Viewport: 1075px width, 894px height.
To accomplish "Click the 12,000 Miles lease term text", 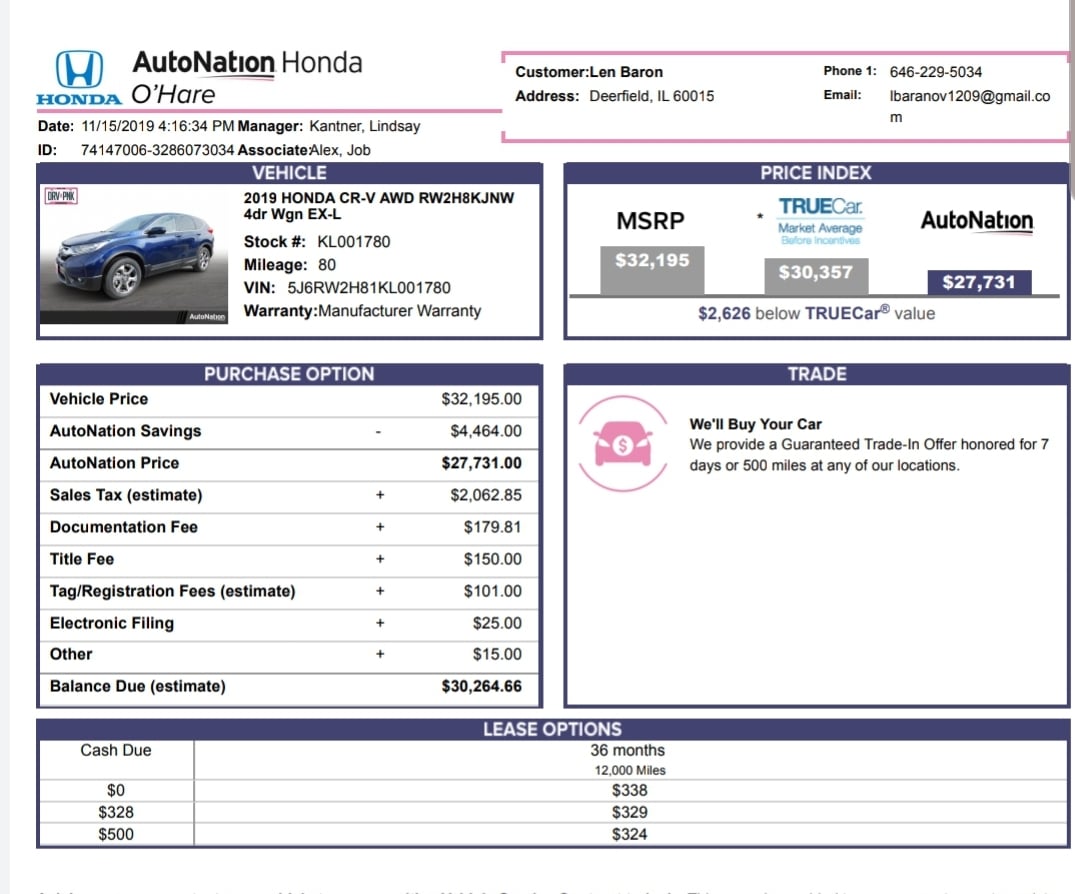I will 630,771.
